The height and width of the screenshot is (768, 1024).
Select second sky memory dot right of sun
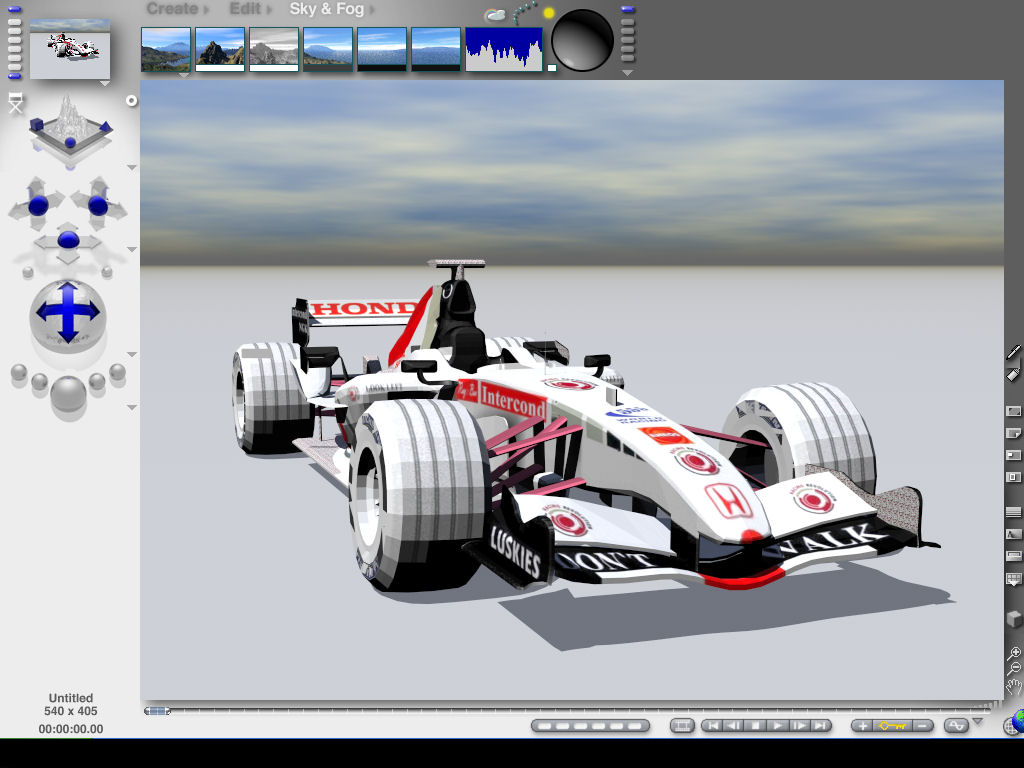[628, 22]
